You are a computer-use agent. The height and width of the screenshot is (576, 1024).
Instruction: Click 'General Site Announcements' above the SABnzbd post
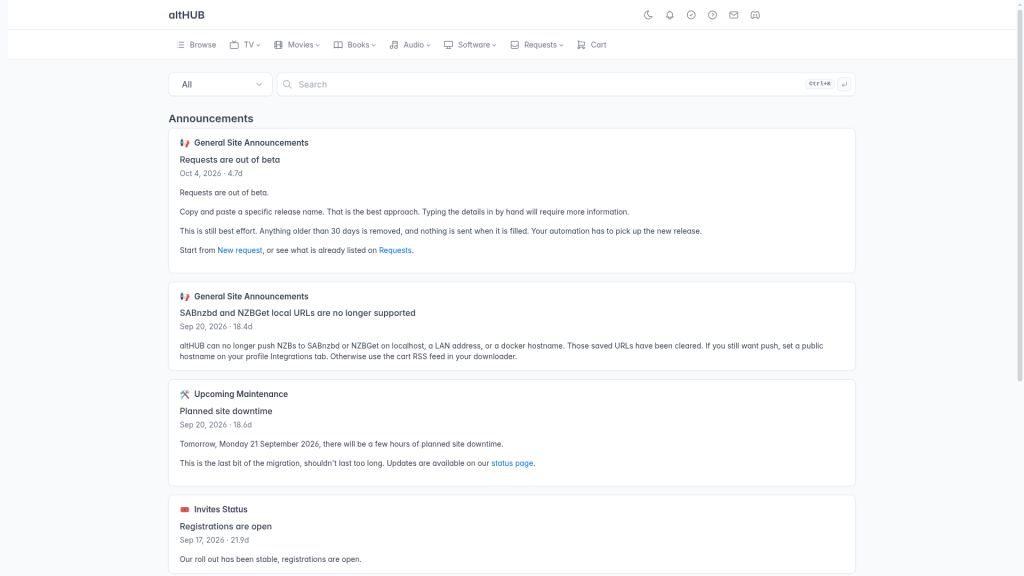251,296
